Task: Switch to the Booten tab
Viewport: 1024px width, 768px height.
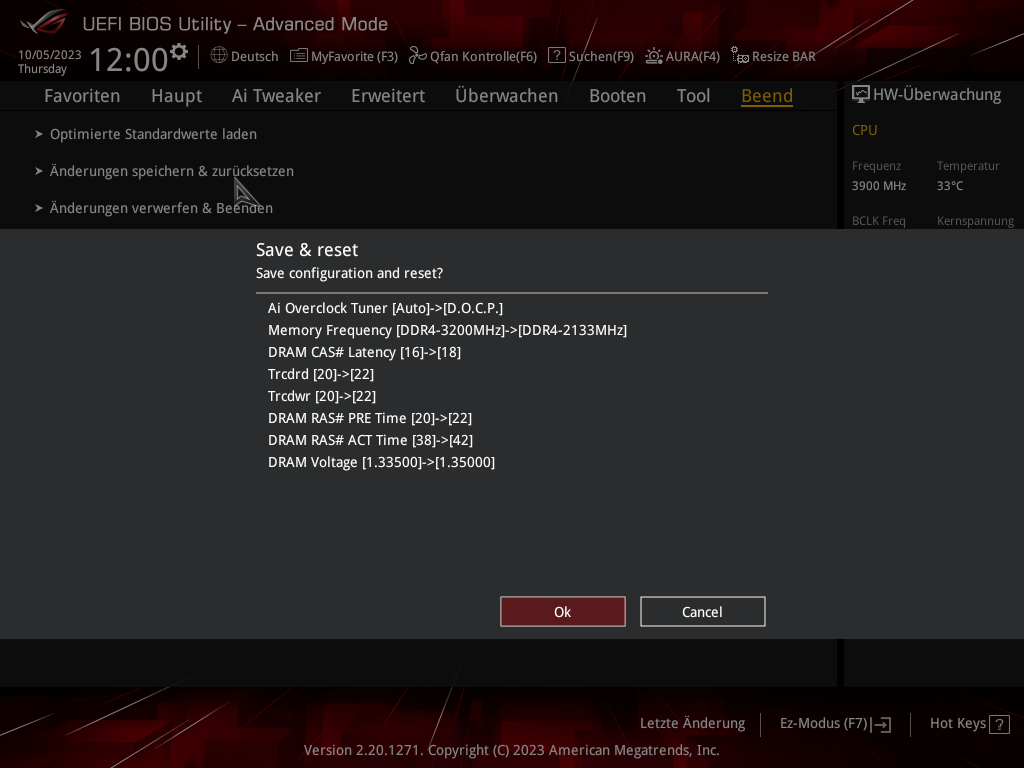Action: coord(617,96)
